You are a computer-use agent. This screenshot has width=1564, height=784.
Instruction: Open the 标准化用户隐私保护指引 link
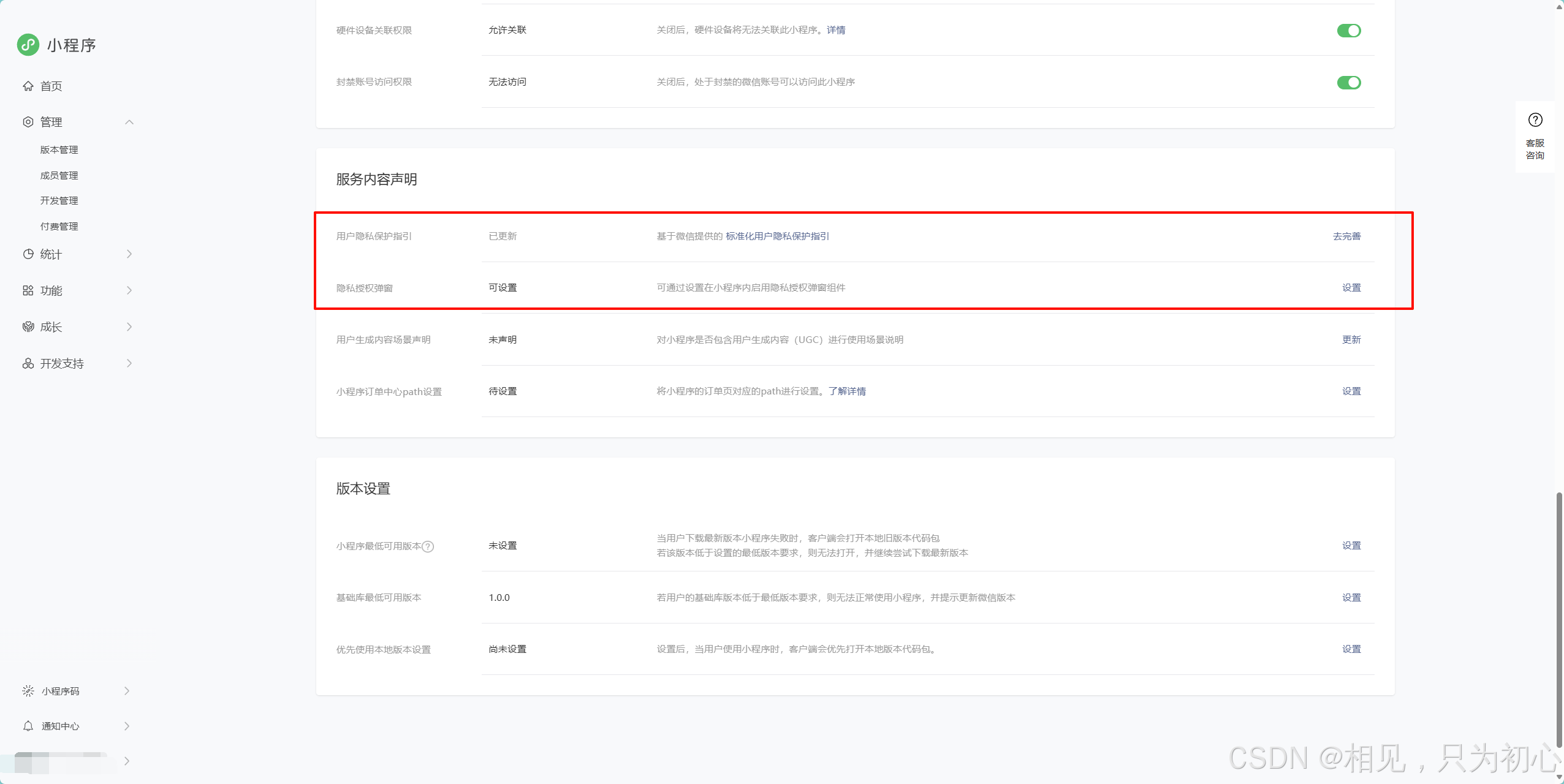777,236
